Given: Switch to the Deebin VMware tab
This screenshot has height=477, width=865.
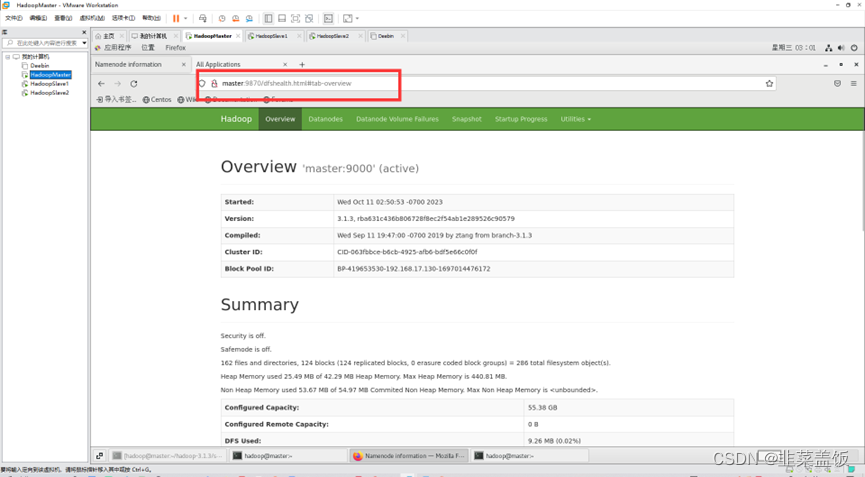Looking at the screenshot, I should tap(386, 36).
